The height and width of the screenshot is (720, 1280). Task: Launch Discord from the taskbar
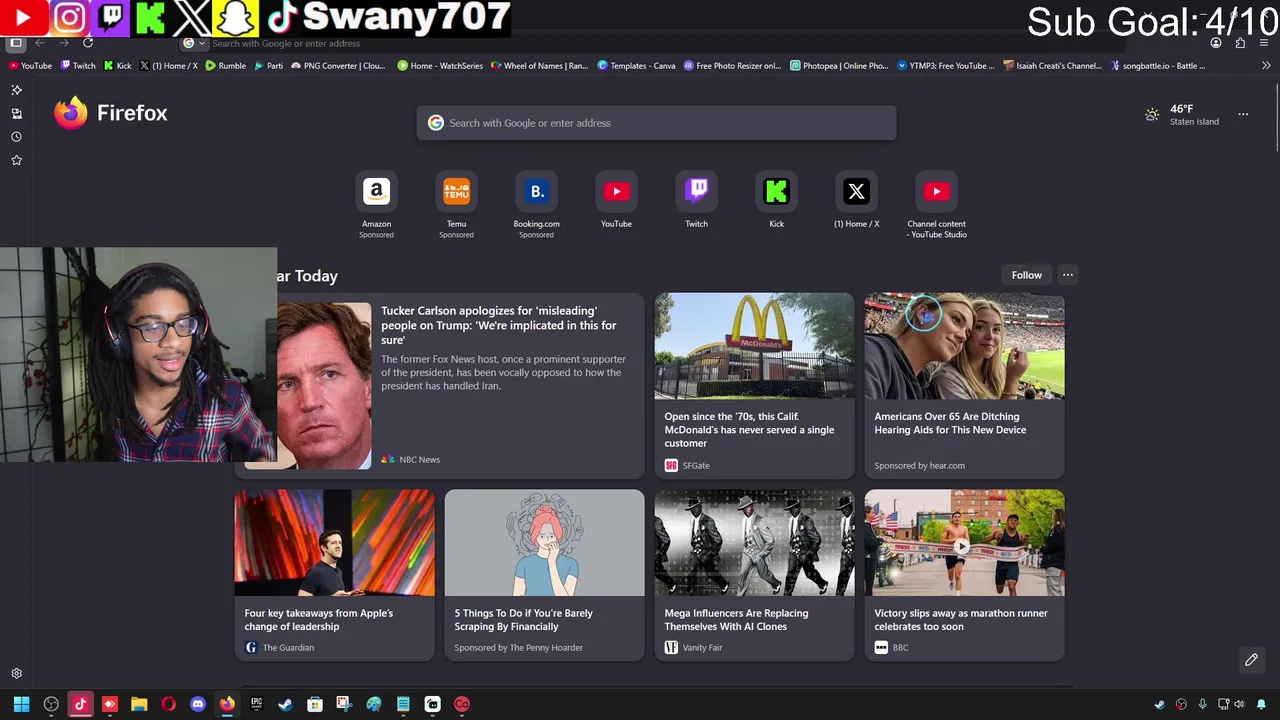(x=198, y=704)
